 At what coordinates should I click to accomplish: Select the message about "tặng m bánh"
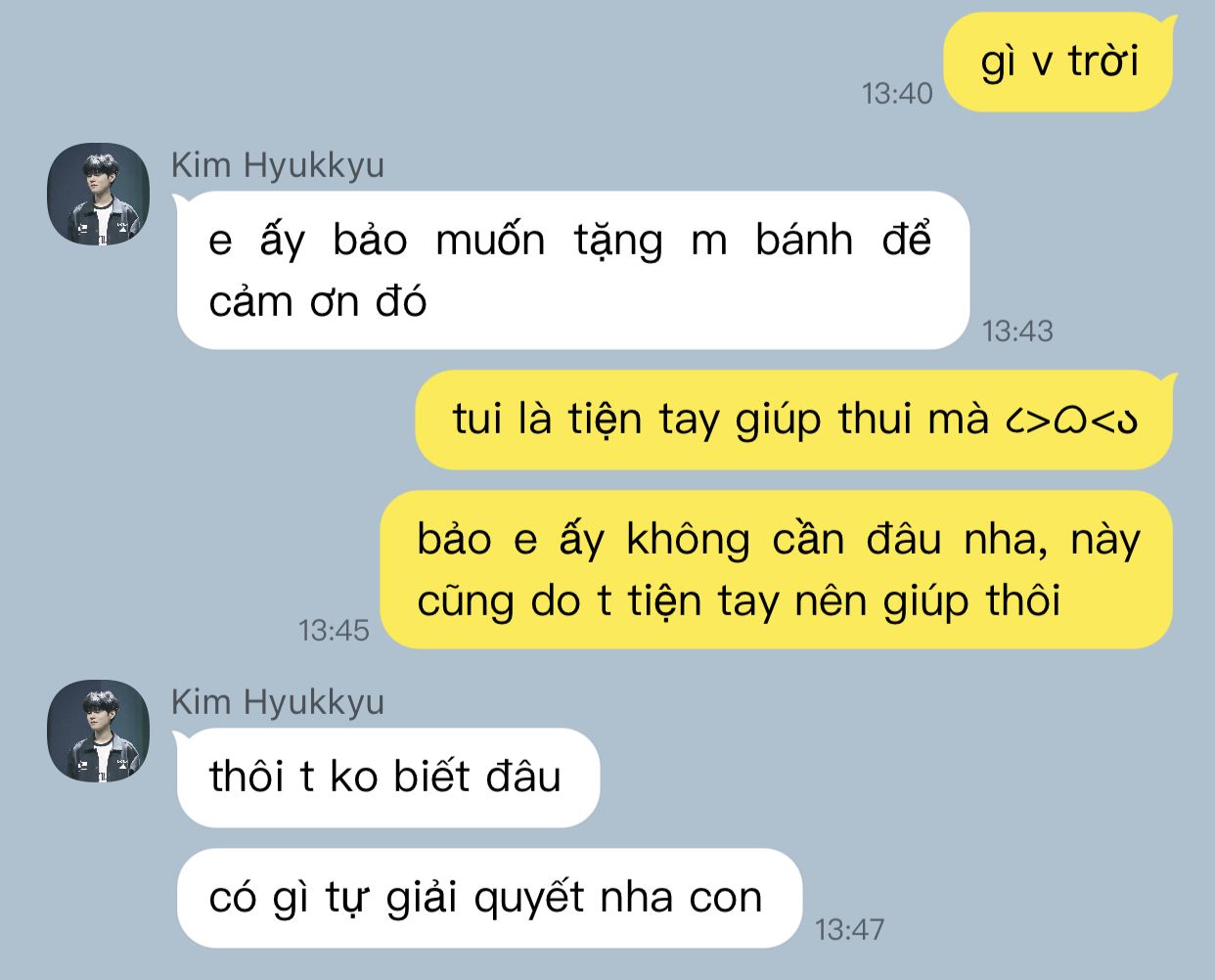click(x=573, y=271)
